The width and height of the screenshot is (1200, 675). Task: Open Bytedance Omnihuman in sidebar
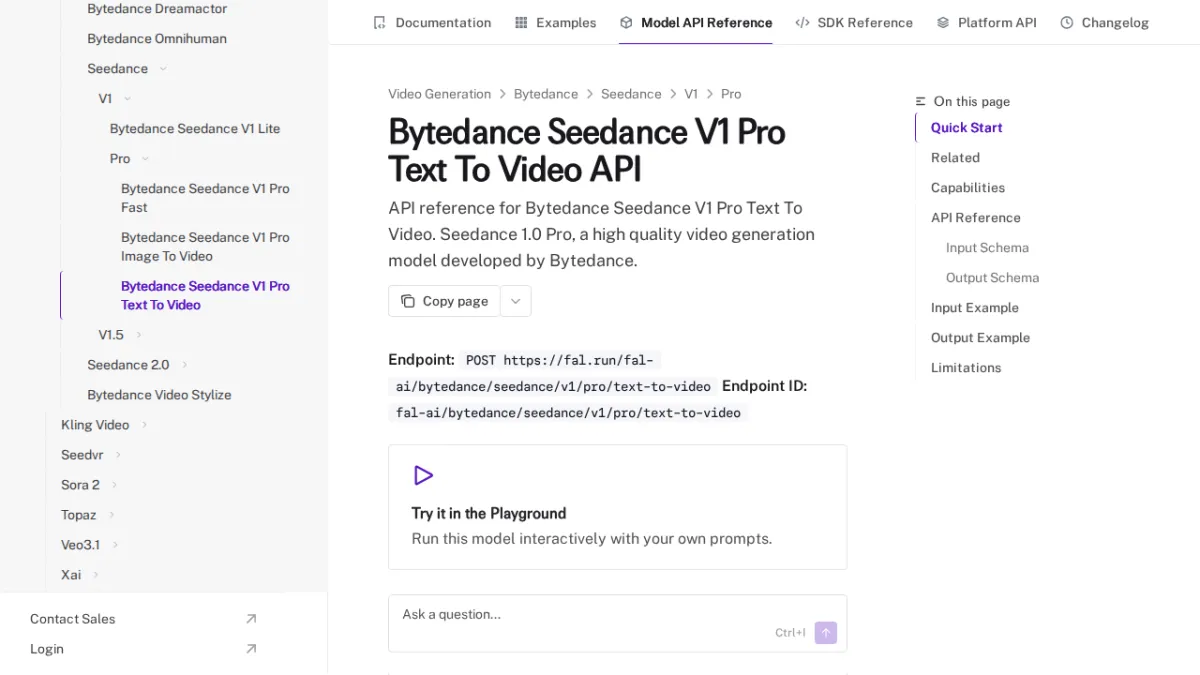point(157,39)
